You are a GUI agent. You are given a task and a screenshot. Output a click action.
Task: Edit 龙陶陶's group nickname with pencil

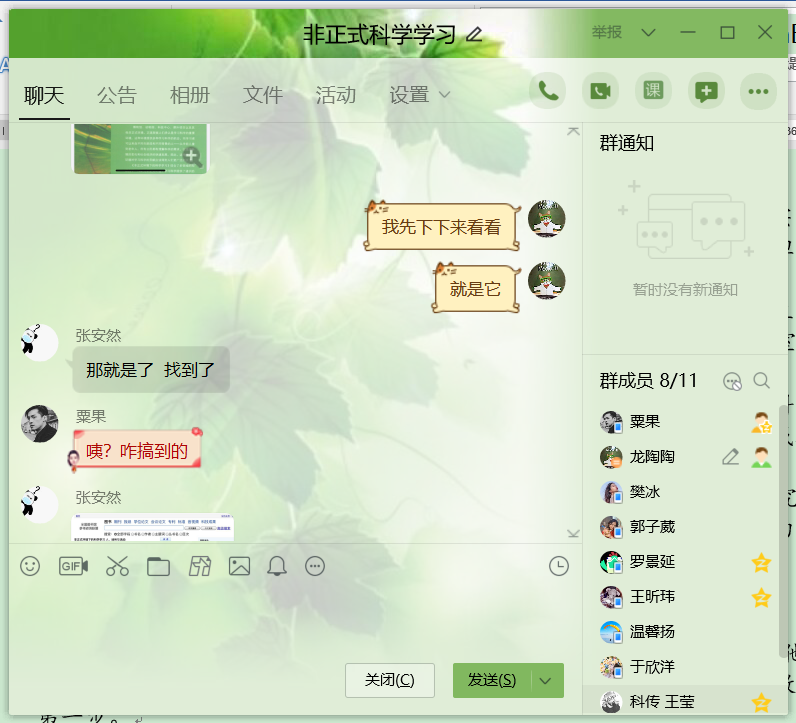click(731, 457)
